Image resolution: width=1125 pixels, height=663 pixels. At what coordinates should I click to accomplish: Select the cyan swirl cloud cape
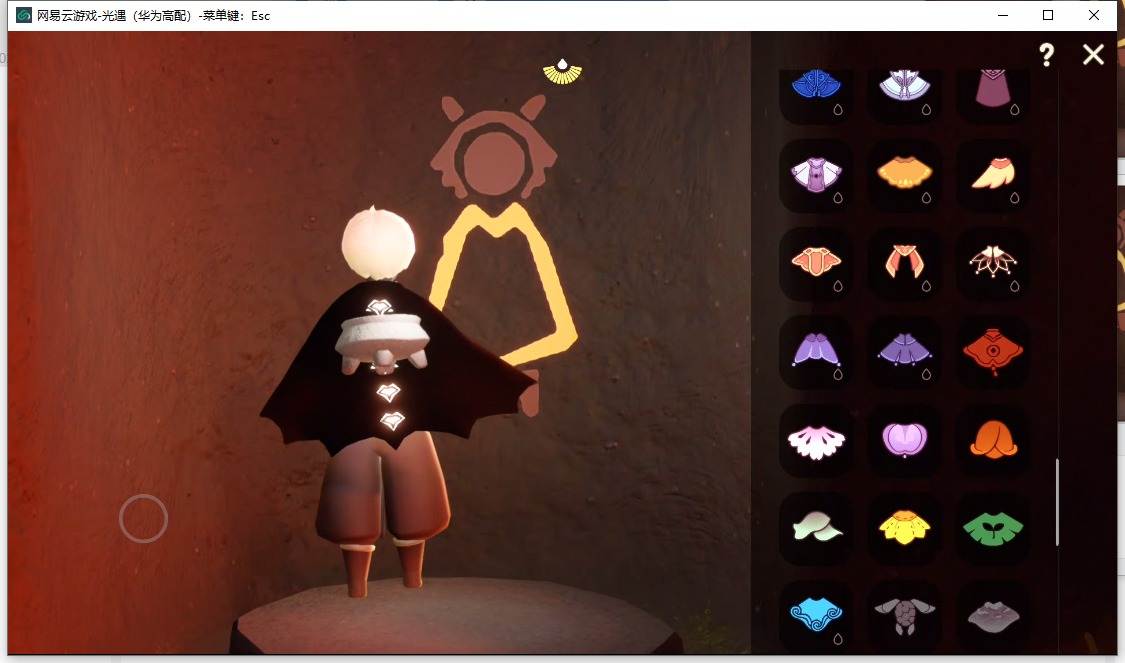pyautogui.click(x=816, y=617)
